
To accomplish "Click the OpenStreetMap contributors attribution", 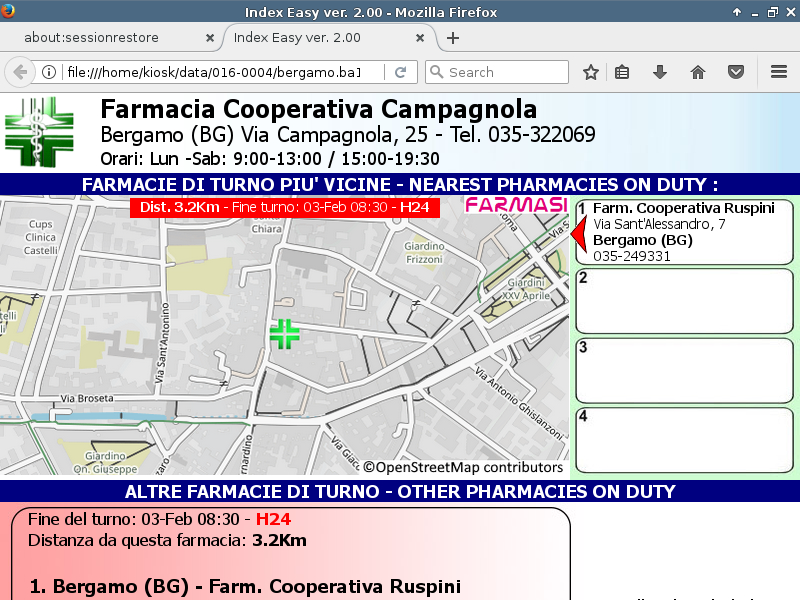I will (x=463, y=467).
